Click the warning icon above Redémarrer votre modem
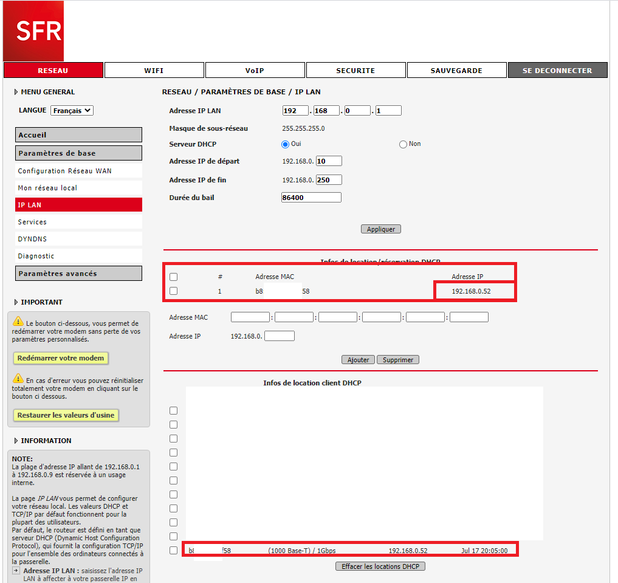 [16, 323]
